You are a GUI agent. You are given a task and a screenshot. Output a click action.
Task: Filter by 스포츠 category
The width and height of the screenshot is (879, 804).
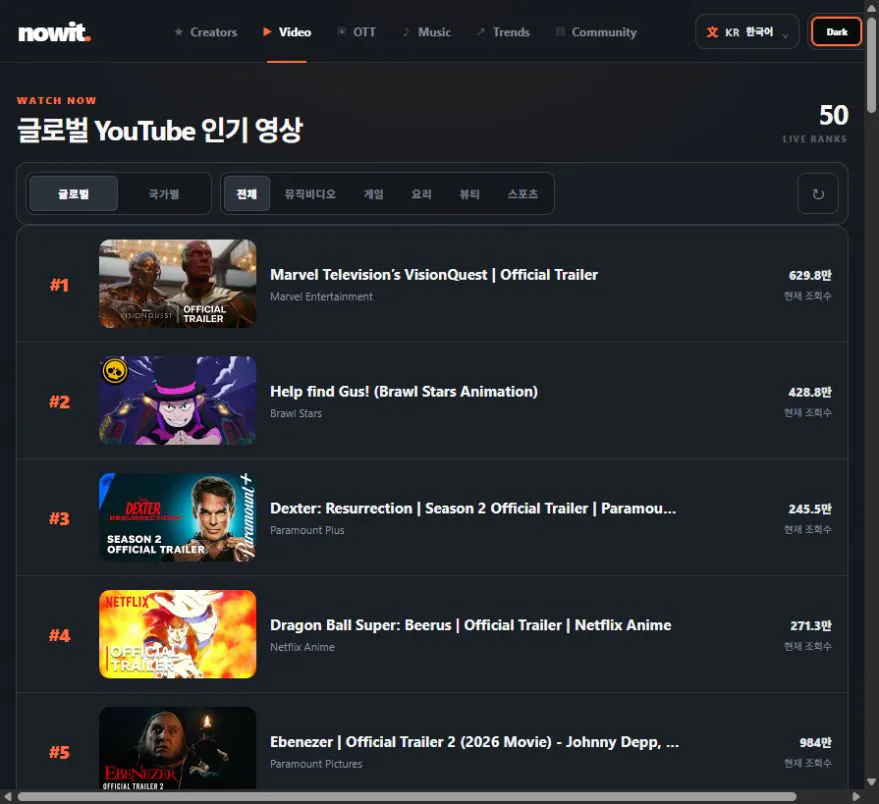(x=523, y=194)
